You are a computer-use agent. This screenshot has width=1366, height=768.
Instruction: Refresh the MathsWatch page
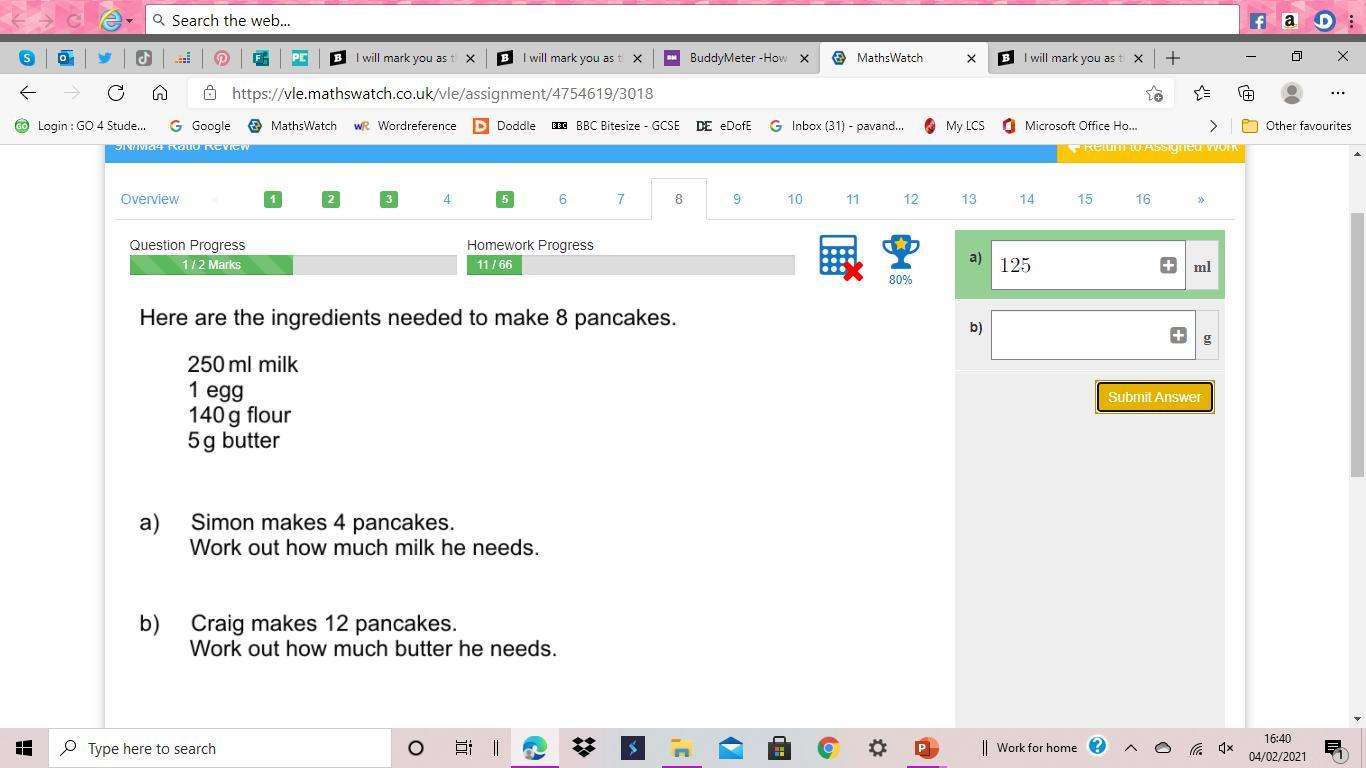116,93
